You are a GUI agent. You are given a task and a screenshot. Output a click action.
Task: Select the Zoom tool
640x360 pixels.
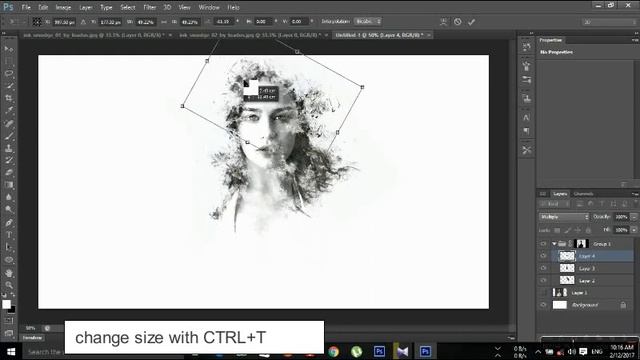click(9, 285)
